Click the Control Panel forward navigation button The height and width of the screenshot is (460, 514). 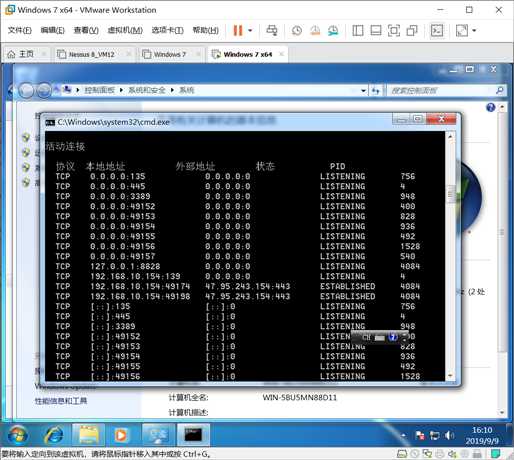[44, 90]
